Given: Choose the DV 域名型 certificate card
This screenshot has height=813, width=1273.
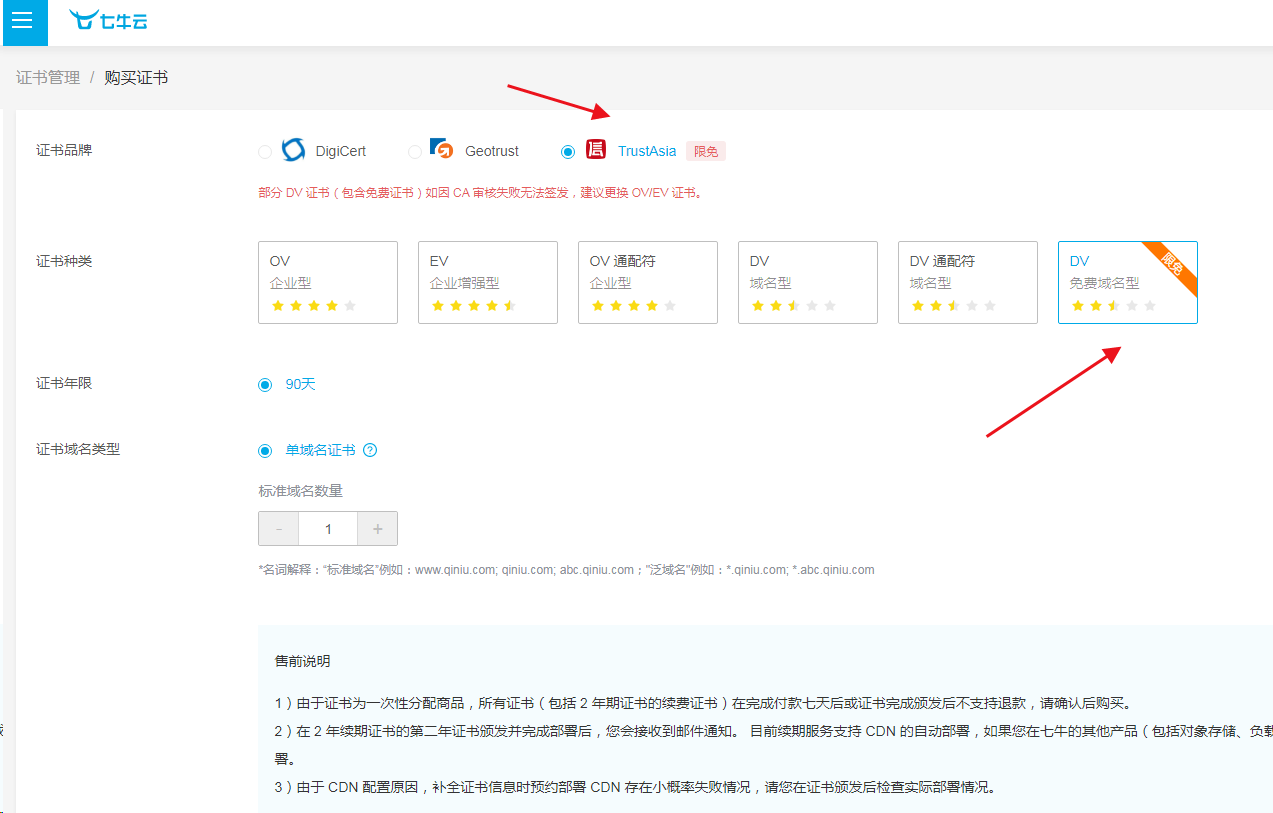Looking at the screenshot, I should coord(808,282).
